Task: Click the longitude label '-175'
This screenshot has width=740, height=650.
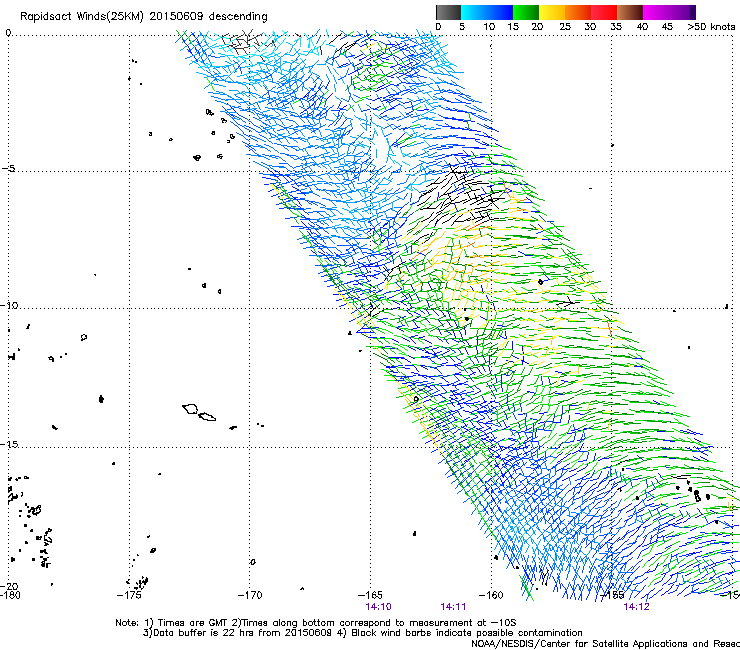Action: point(129,595)
